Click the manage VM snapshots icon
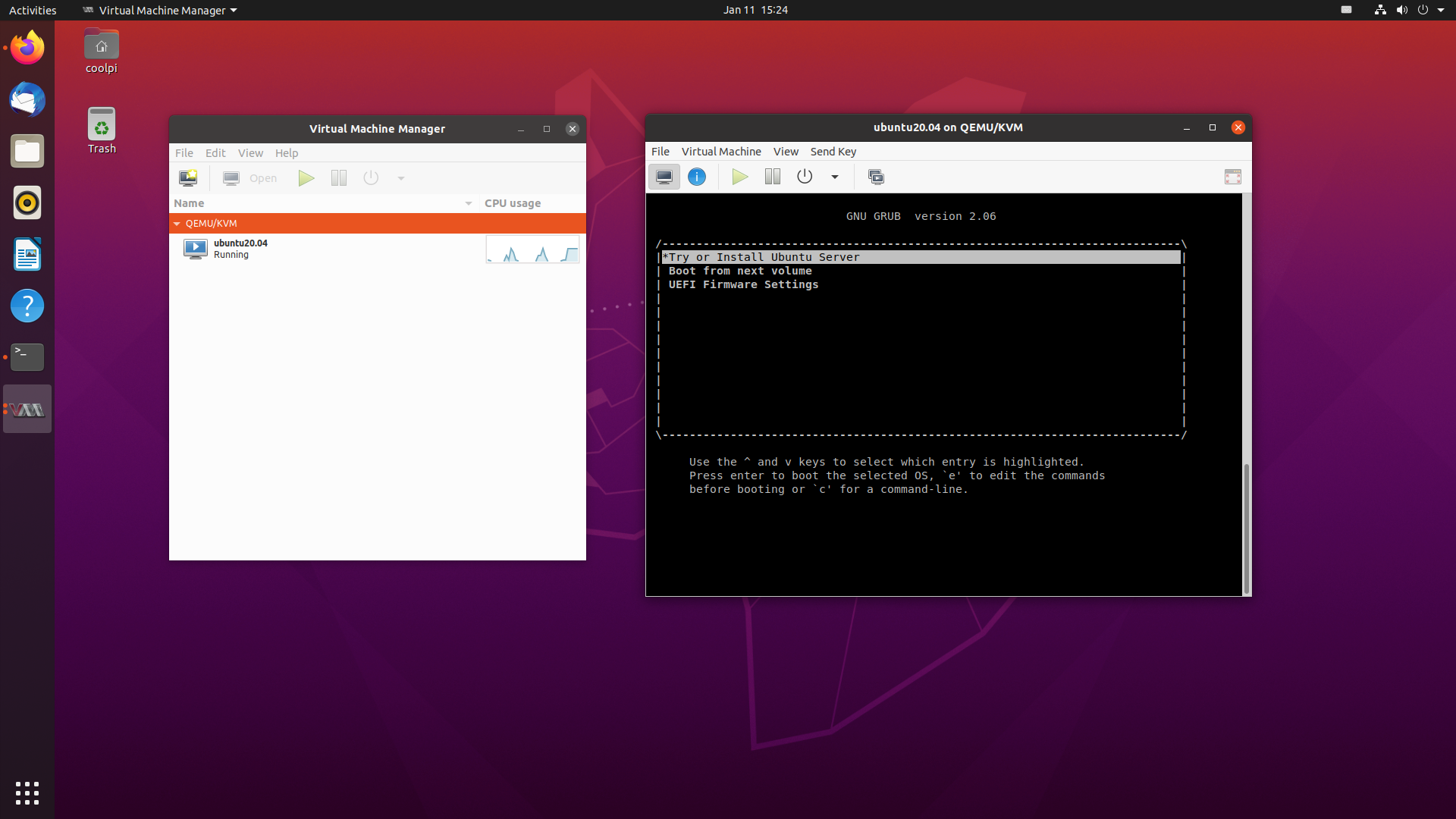Screen dimensions: 1456x819 [x=876, y=177]
